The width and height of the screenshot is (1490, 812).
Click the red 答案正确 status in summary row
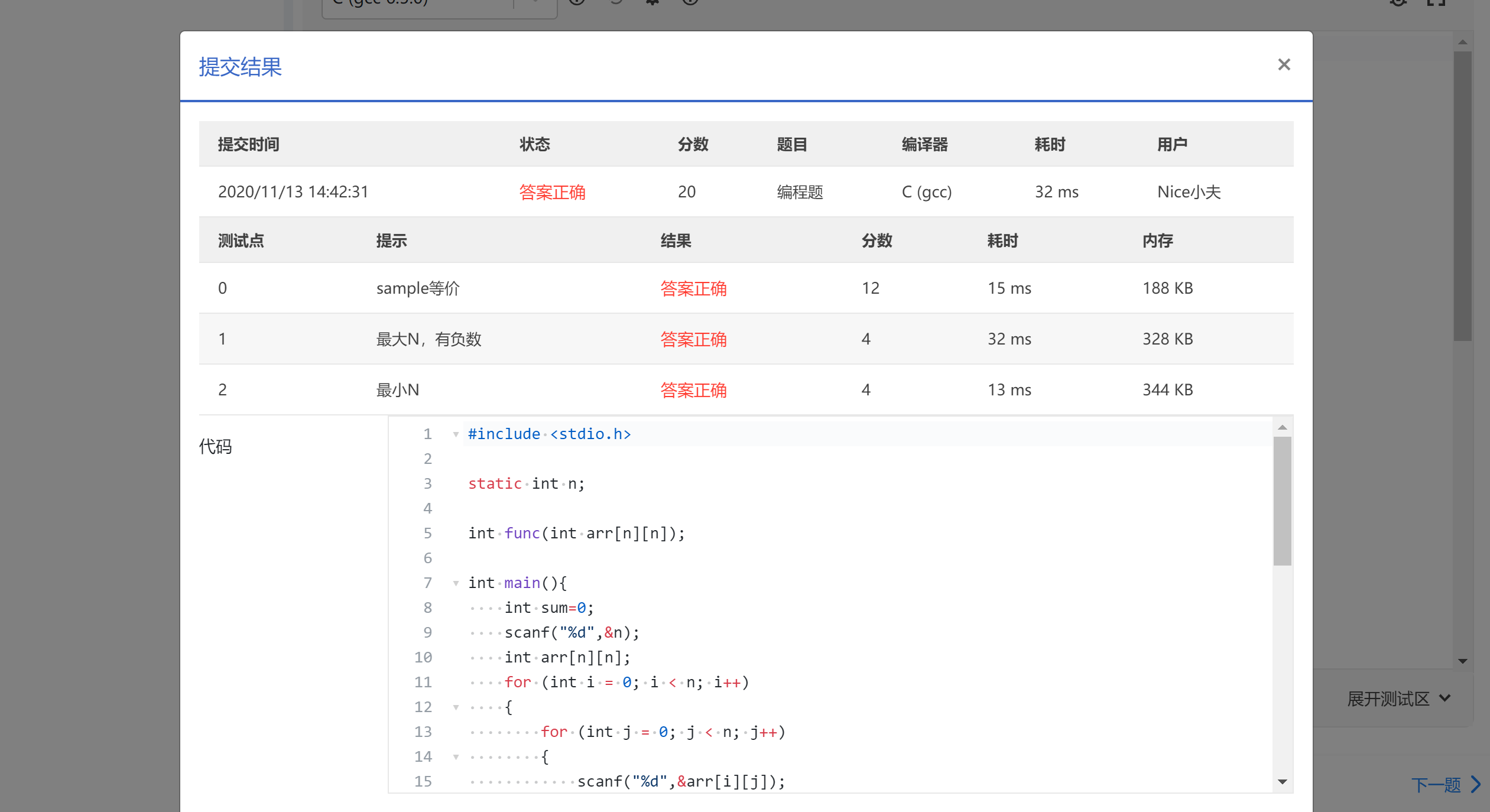(551, 192)
